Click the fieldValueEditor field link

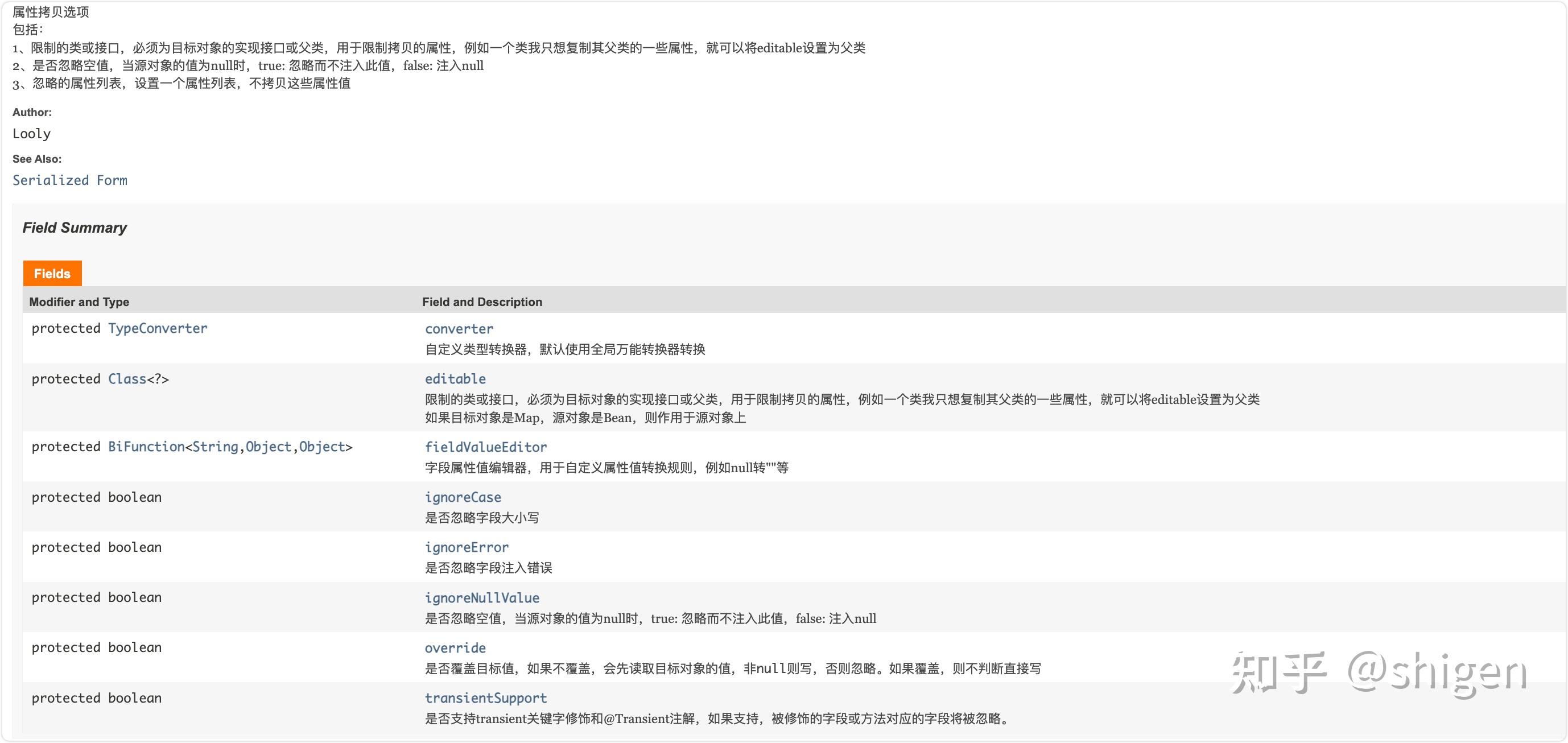tap(485, 446)
